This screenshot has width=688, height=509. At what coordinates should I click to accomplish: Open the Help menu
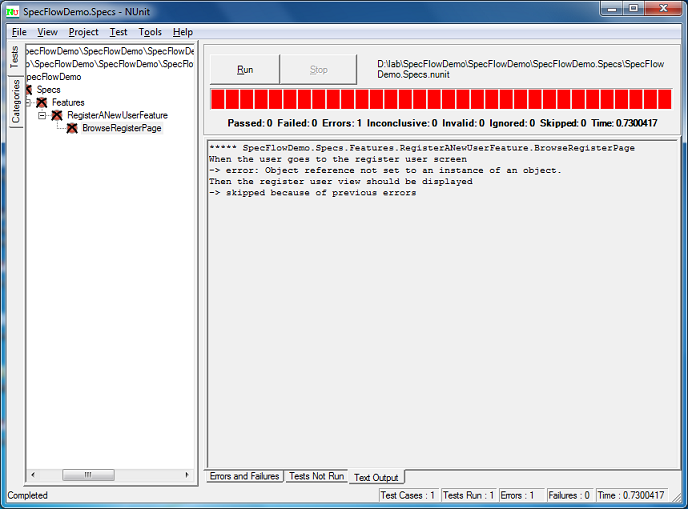pyautogui.click(x=183, y=32)
